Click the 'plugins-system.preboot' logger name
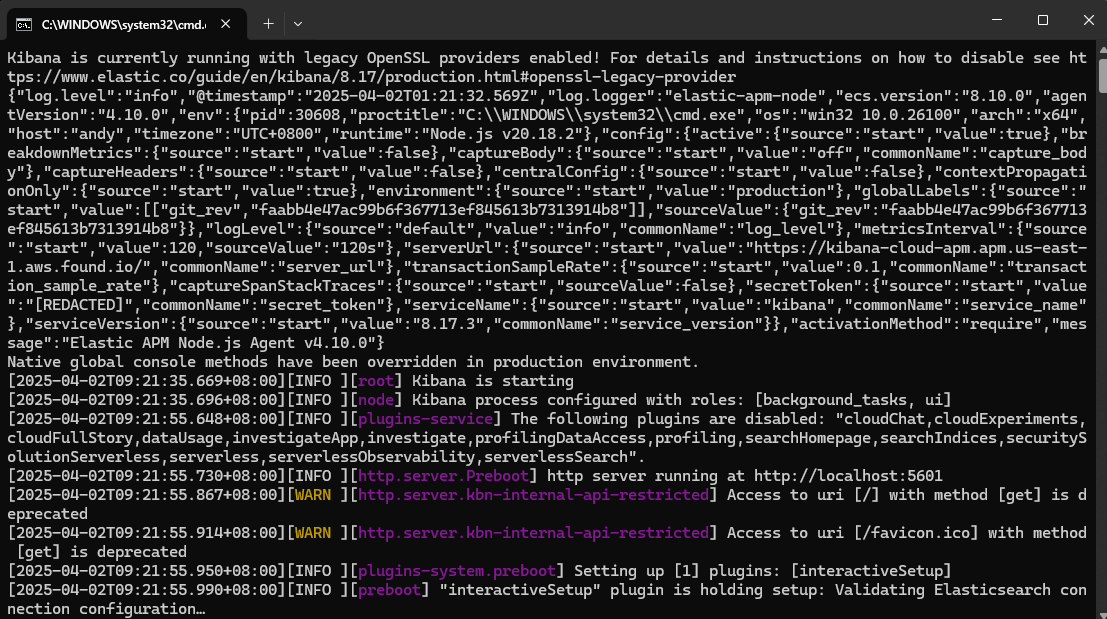The height and width of the screenshot is (619, 1107). [457, 571]
